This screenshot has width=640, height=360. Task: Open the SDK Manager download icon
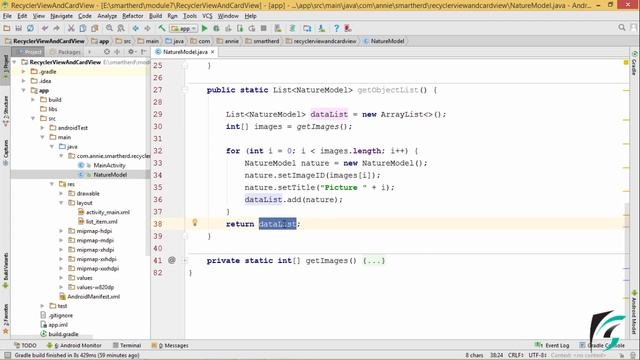(x=322, y=28)
